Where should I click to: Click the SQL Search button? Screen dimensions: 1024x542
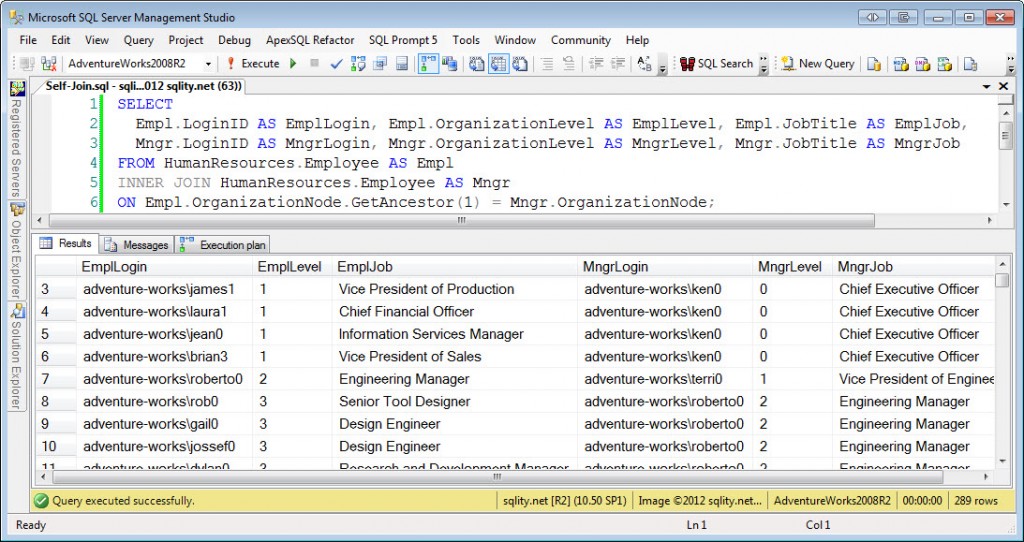(x=716, y=63)
